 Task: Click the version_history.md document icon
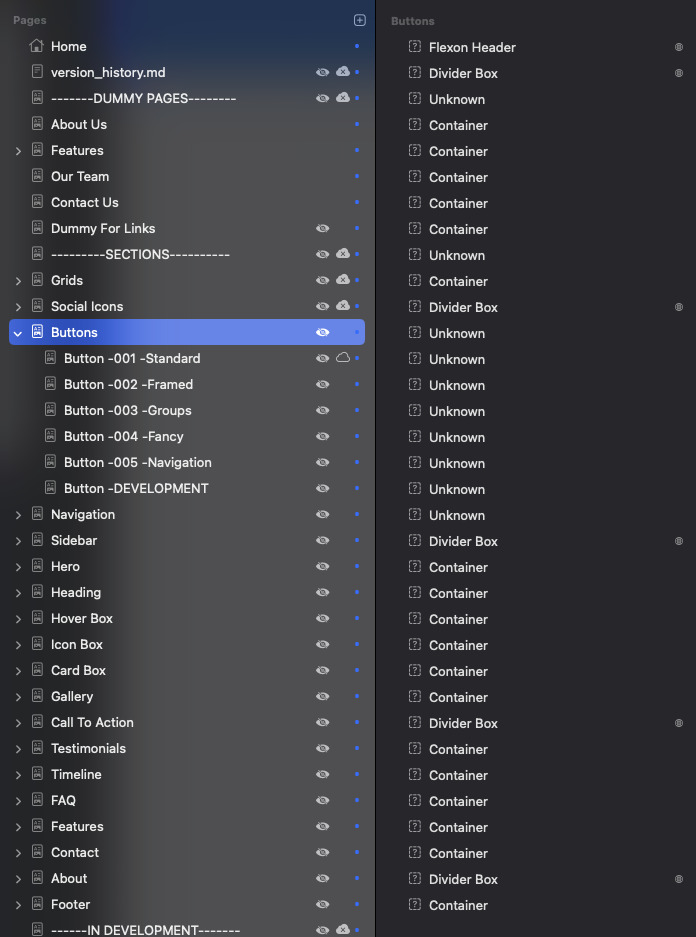click(37, 72)
